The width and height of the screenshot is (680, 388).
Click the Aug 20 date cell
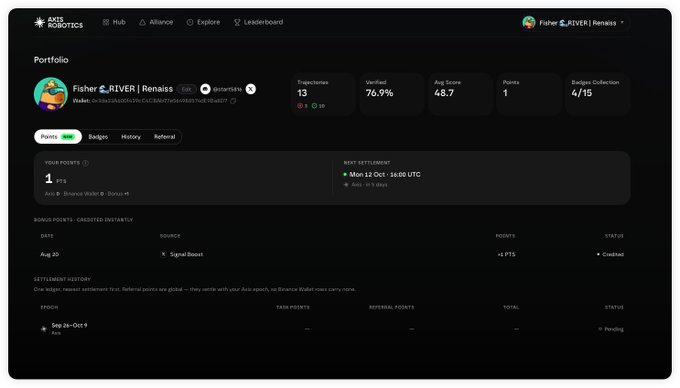coord(49,254)
